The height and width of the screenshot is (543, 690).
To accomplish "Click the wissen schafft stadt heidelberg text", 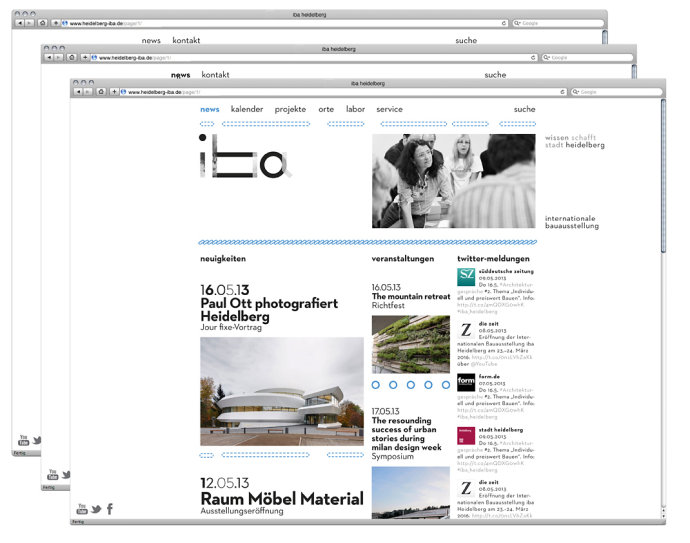I will coord(575,141).
